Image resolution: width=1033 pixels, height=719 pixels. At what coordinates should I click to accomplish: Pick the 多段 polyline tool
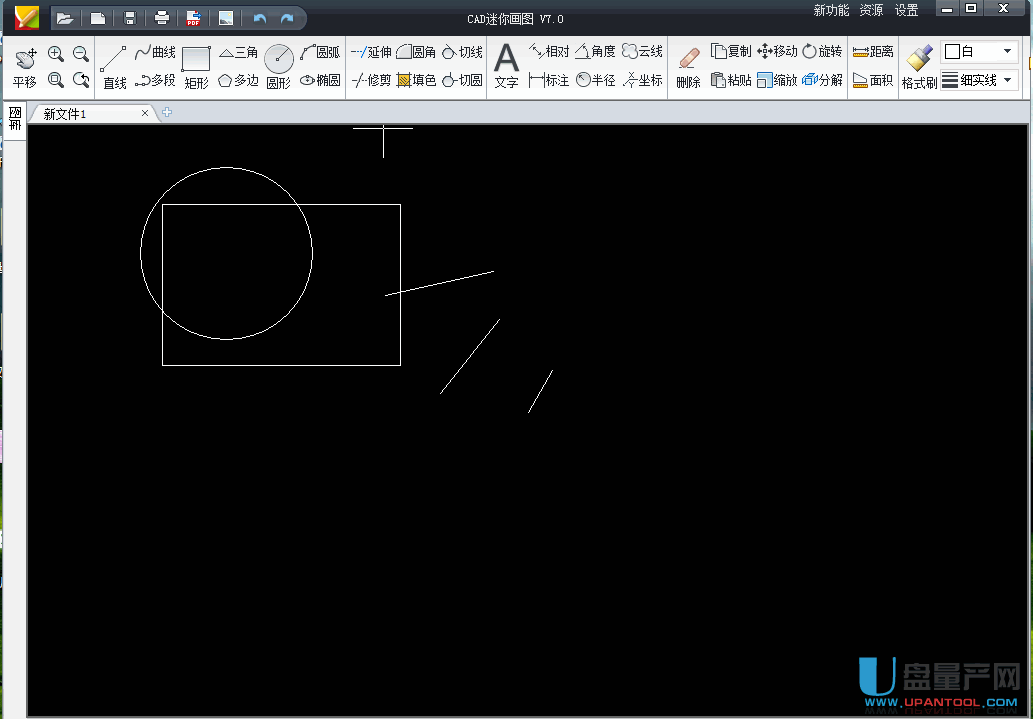pyautogui.click(x=155, y=80)
